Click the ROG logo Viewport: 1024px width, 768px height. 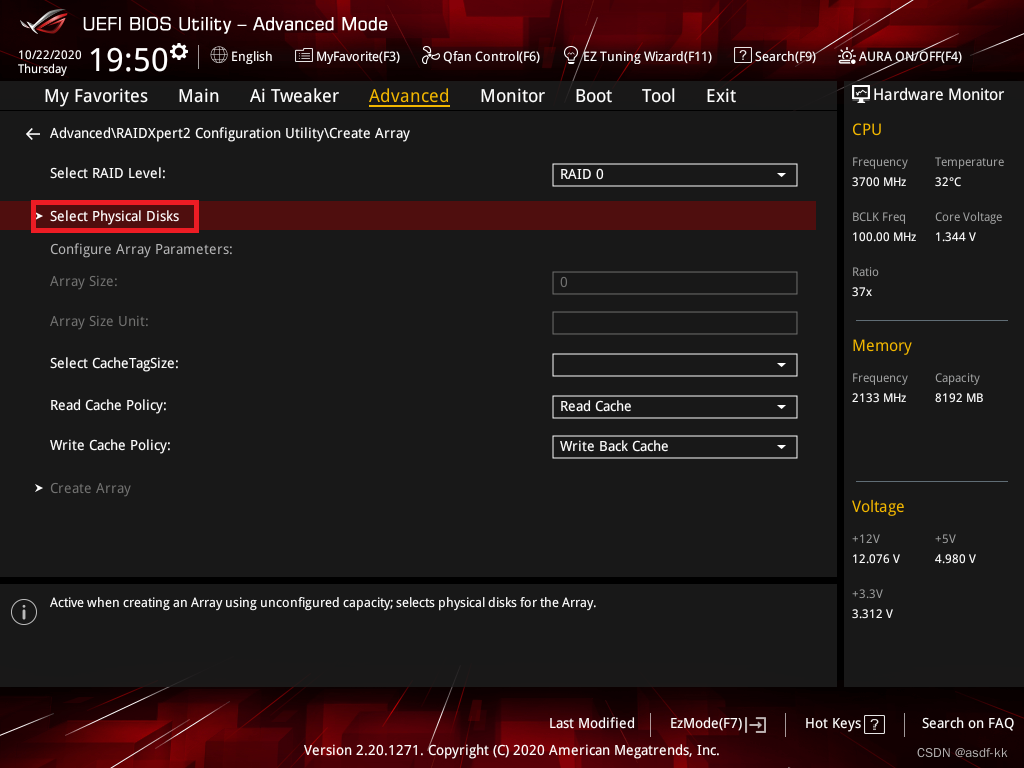click(x=44, y=22)
